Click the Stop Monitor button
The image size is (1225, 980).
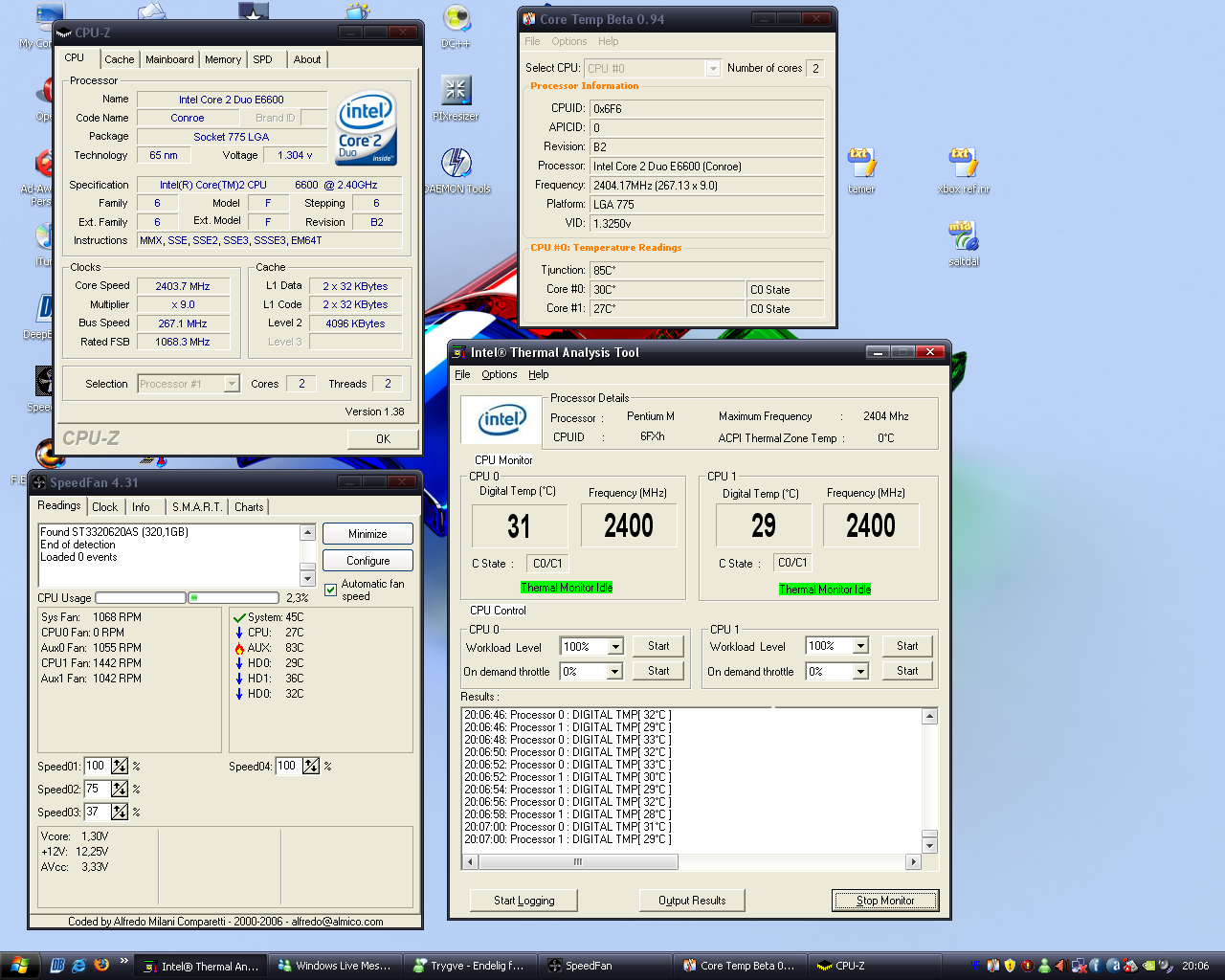click(x=885, y=901)
